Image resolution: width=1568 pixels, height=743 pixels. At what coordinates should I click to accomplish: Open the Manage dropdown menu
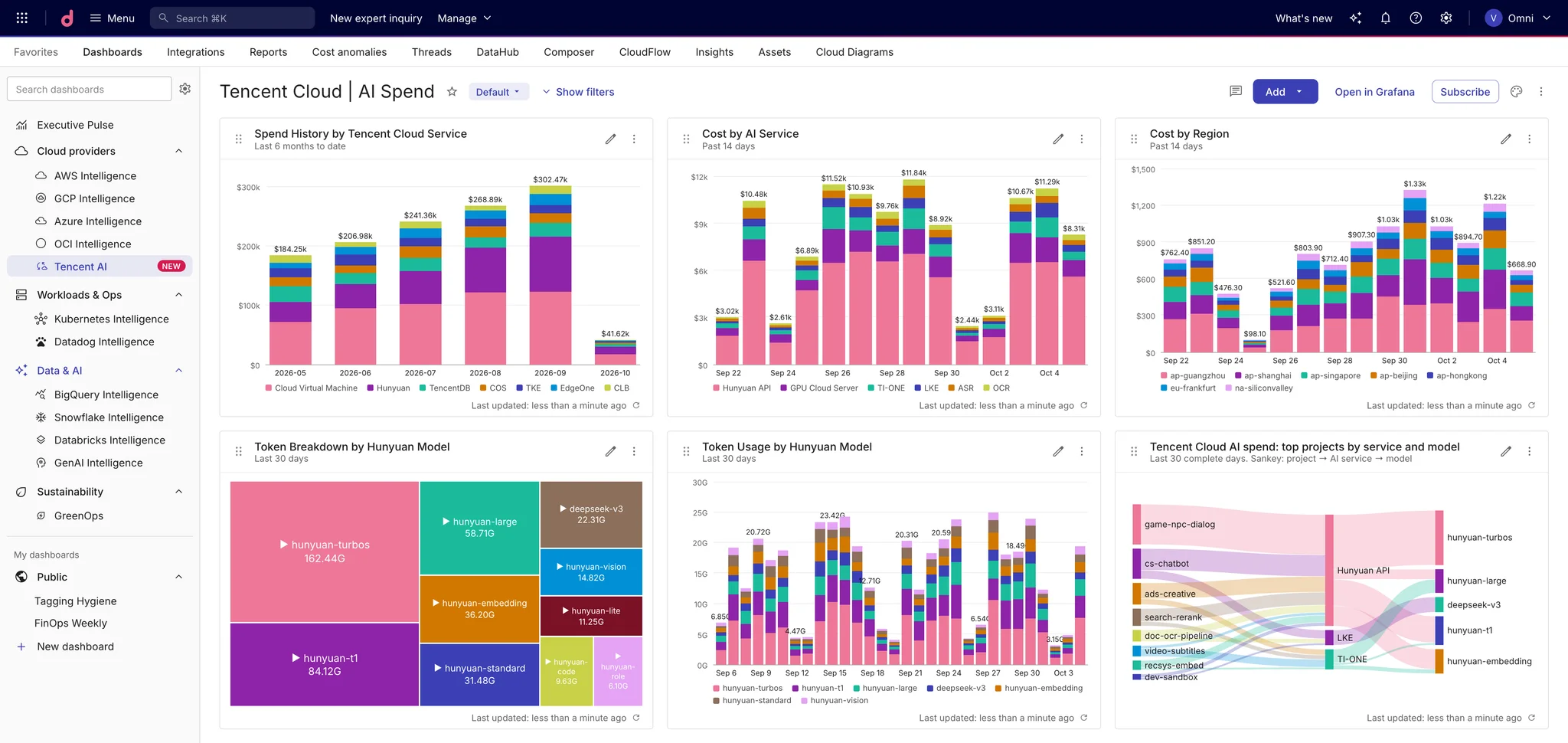(x=464, y=18)
